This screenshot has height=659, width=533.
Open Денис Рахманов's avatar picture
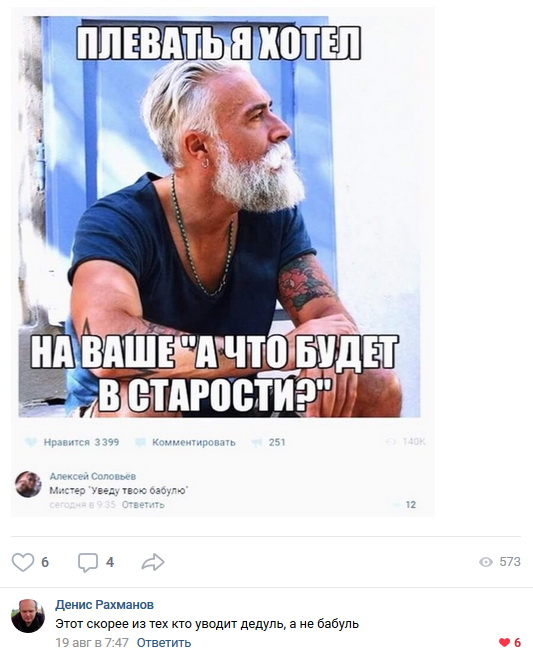click(x=28, y=616)
